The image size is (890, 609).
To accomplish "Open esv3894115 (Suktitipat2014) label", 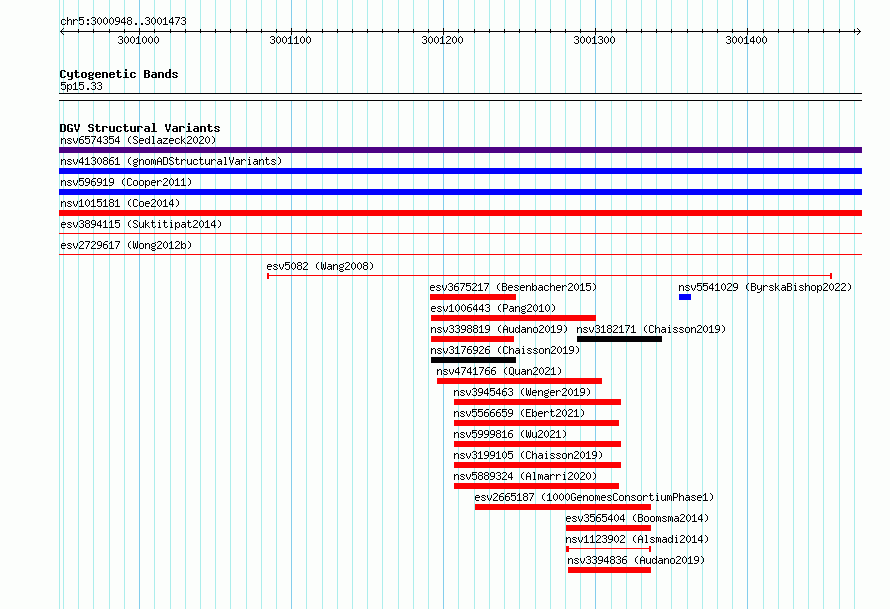I will [141, 224].
